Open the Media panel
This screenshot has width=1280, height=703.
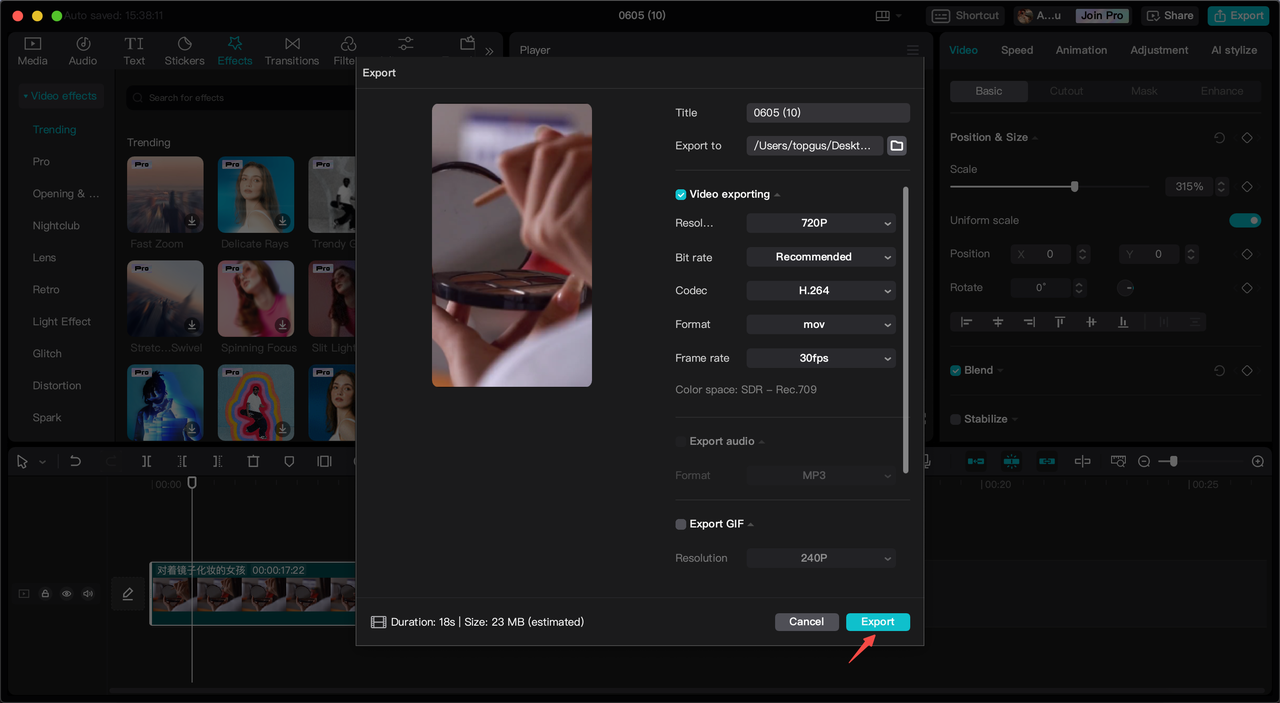[x=32, y=51]
